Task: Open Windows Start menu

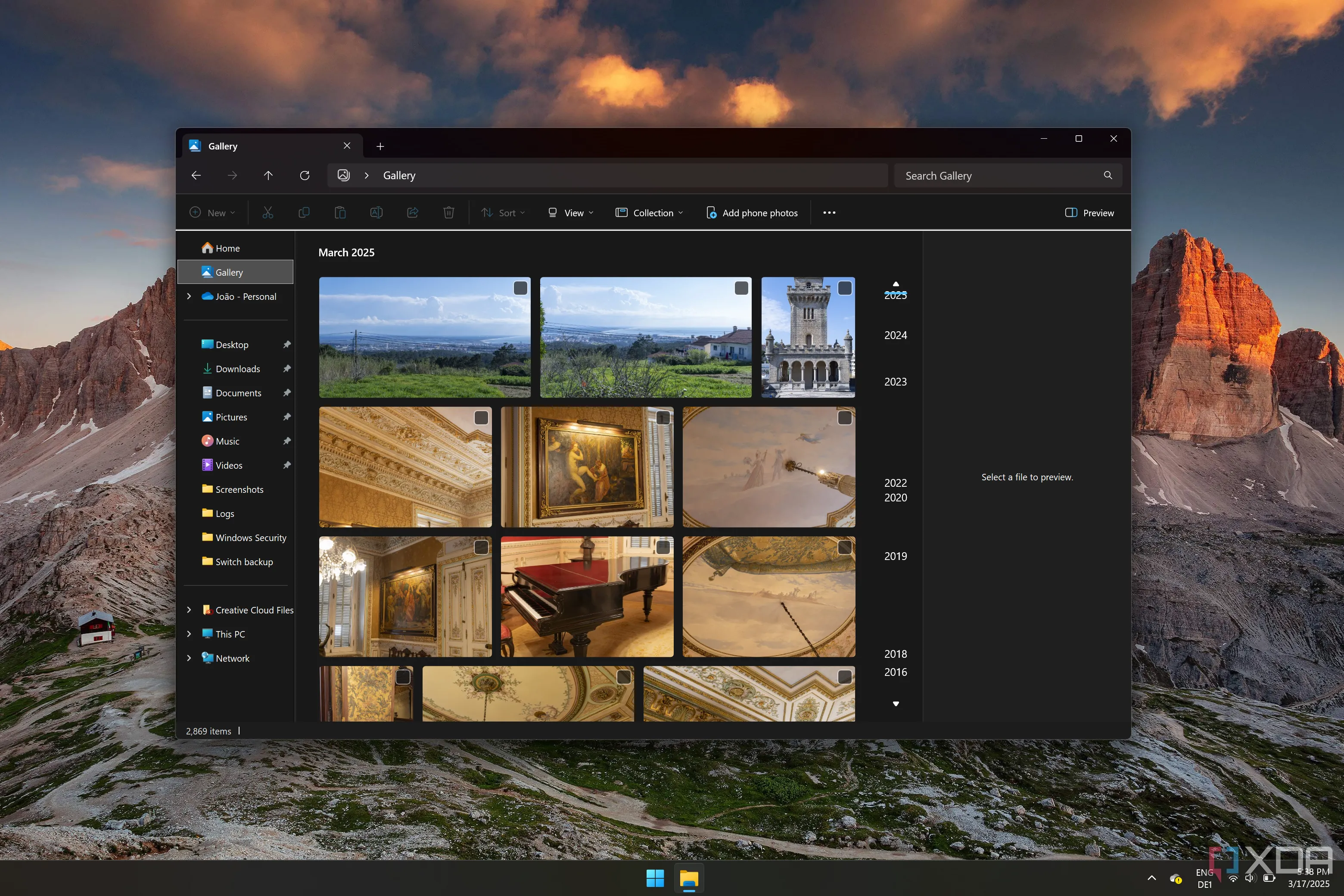Action: [656, 878]
